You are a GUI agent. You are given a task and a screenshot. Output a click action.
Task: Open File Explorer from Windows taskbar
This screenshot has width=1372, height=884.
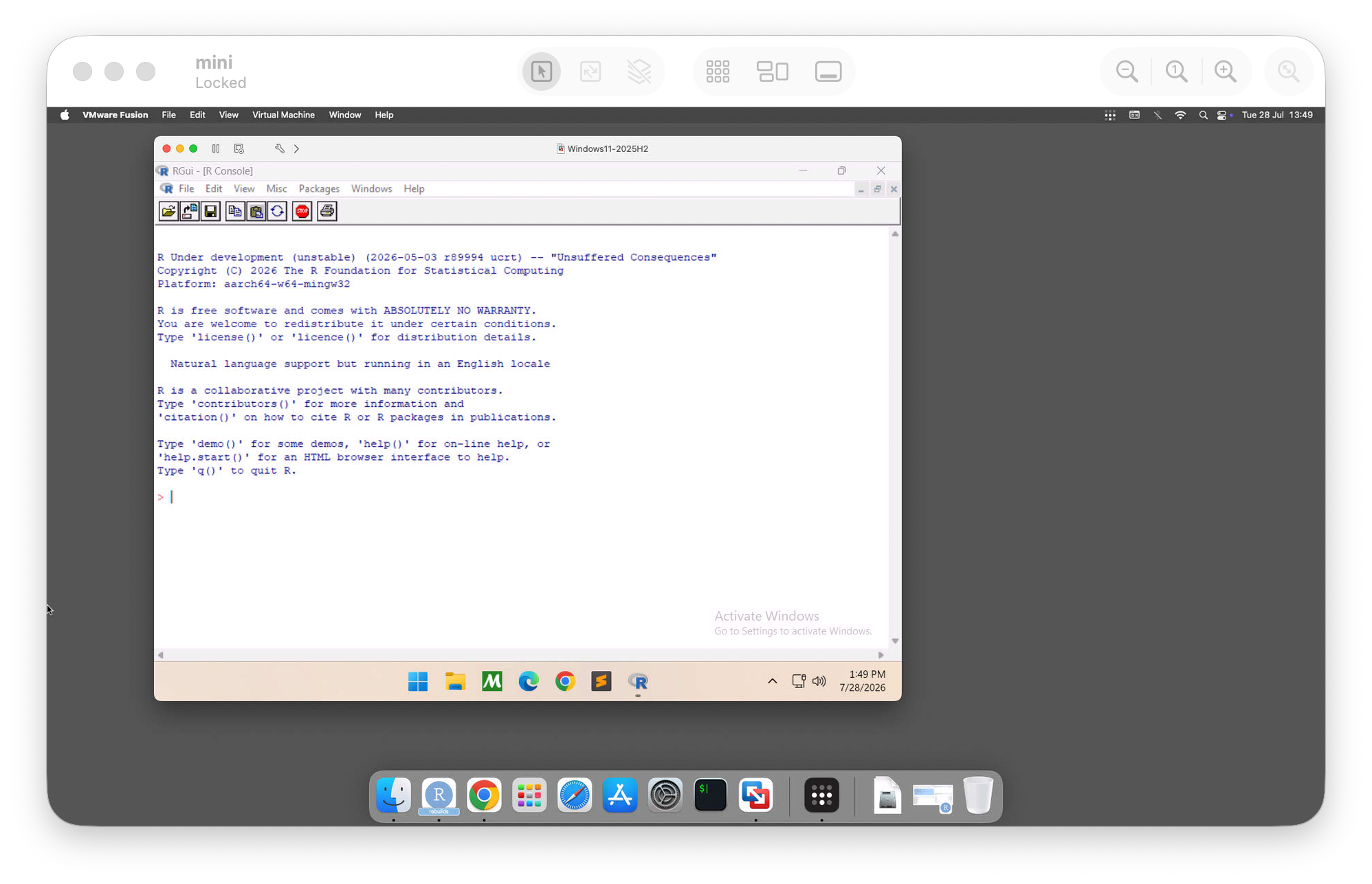coord(455,681)
